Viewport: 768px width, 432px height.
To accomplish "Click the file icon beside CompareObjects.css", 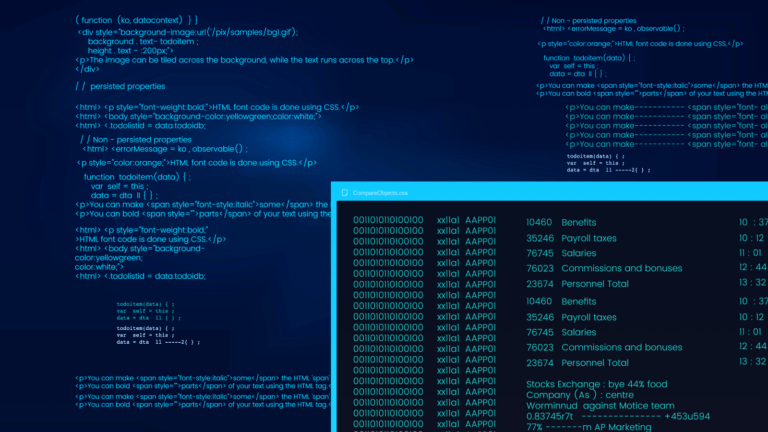I will (345, 193).
